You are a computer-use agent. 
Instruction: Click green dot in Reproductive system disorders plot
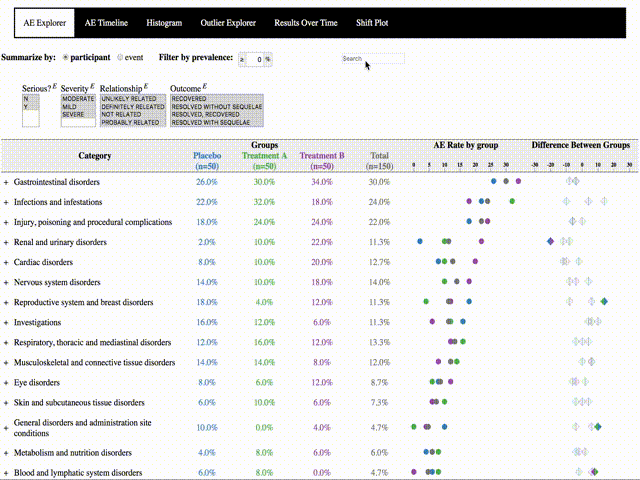(426, 301)
